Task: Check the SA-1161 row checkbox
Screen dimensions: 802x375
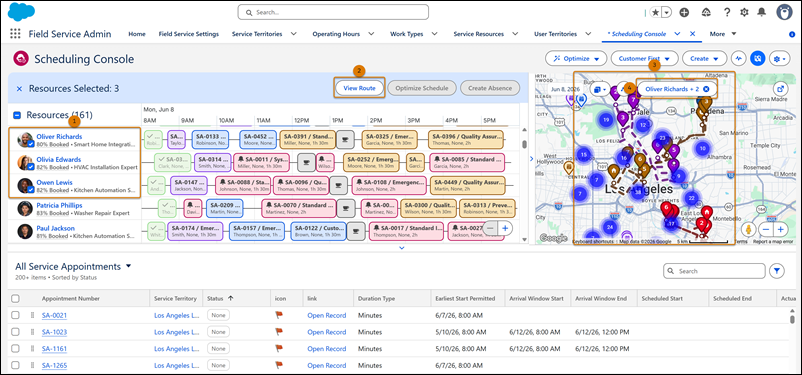Action: (x=15, y=349)
